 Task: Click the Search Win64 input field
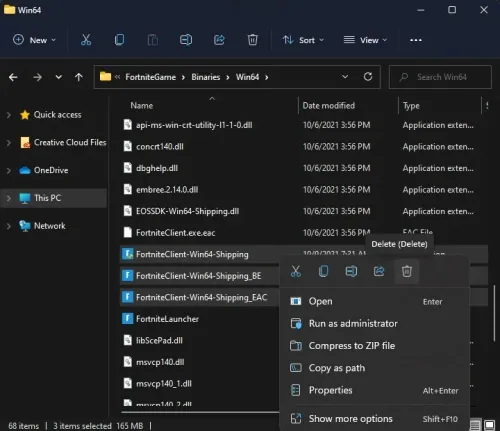(x=440, y=77)
